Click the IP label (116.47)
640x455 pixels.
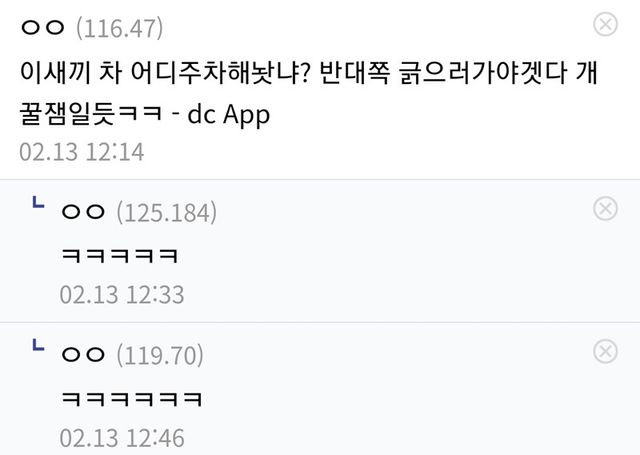120,29
